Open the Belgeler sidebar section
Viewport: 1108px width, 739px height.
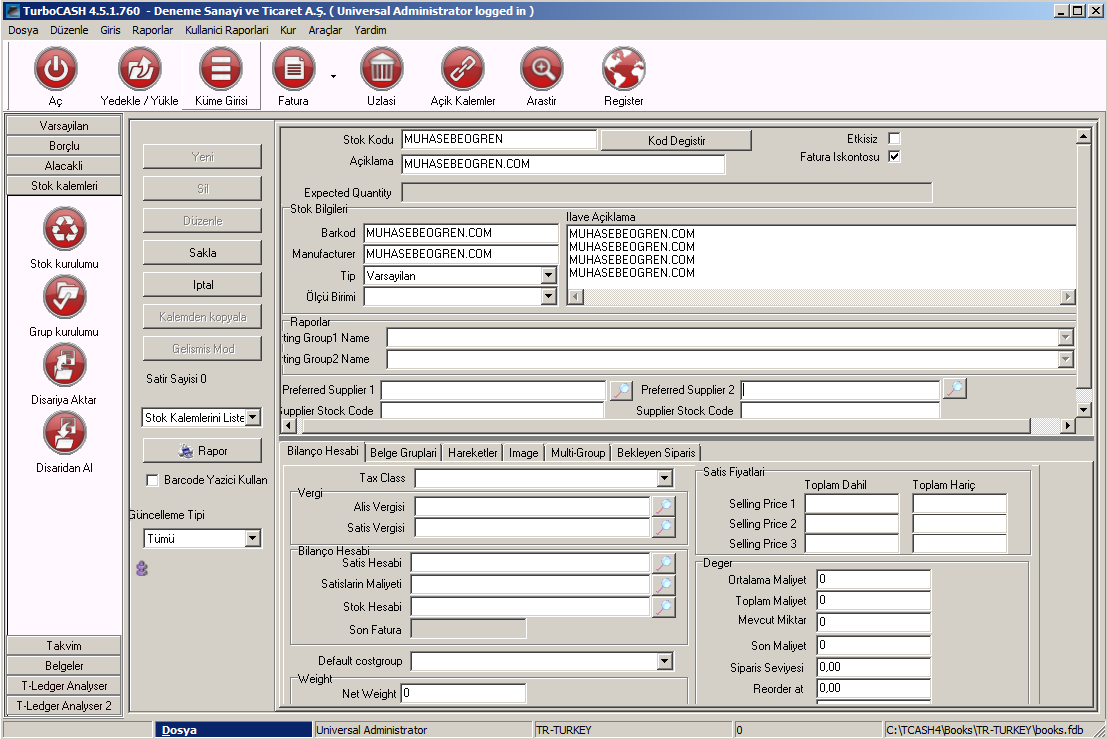(x=64, y=666)
